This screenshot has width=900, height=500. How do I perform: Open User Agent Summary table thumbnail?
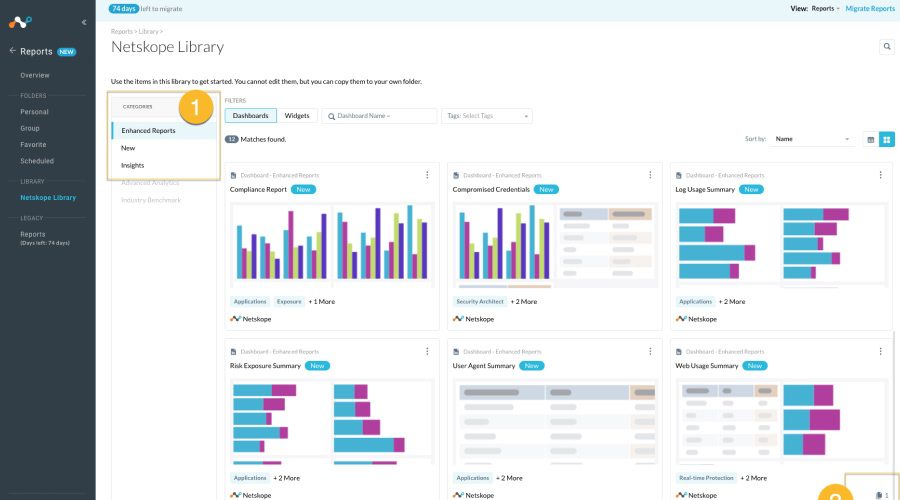tap(555, 421)
